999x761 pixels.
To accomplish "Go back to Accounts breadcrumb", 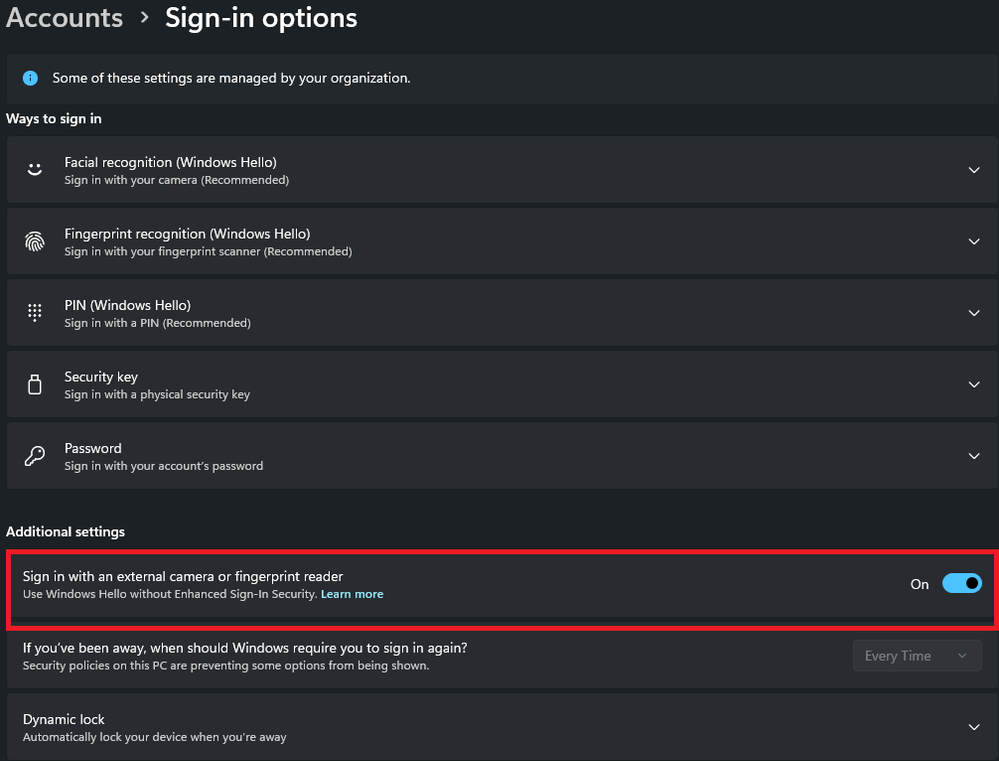I will (x=64, y=18).
